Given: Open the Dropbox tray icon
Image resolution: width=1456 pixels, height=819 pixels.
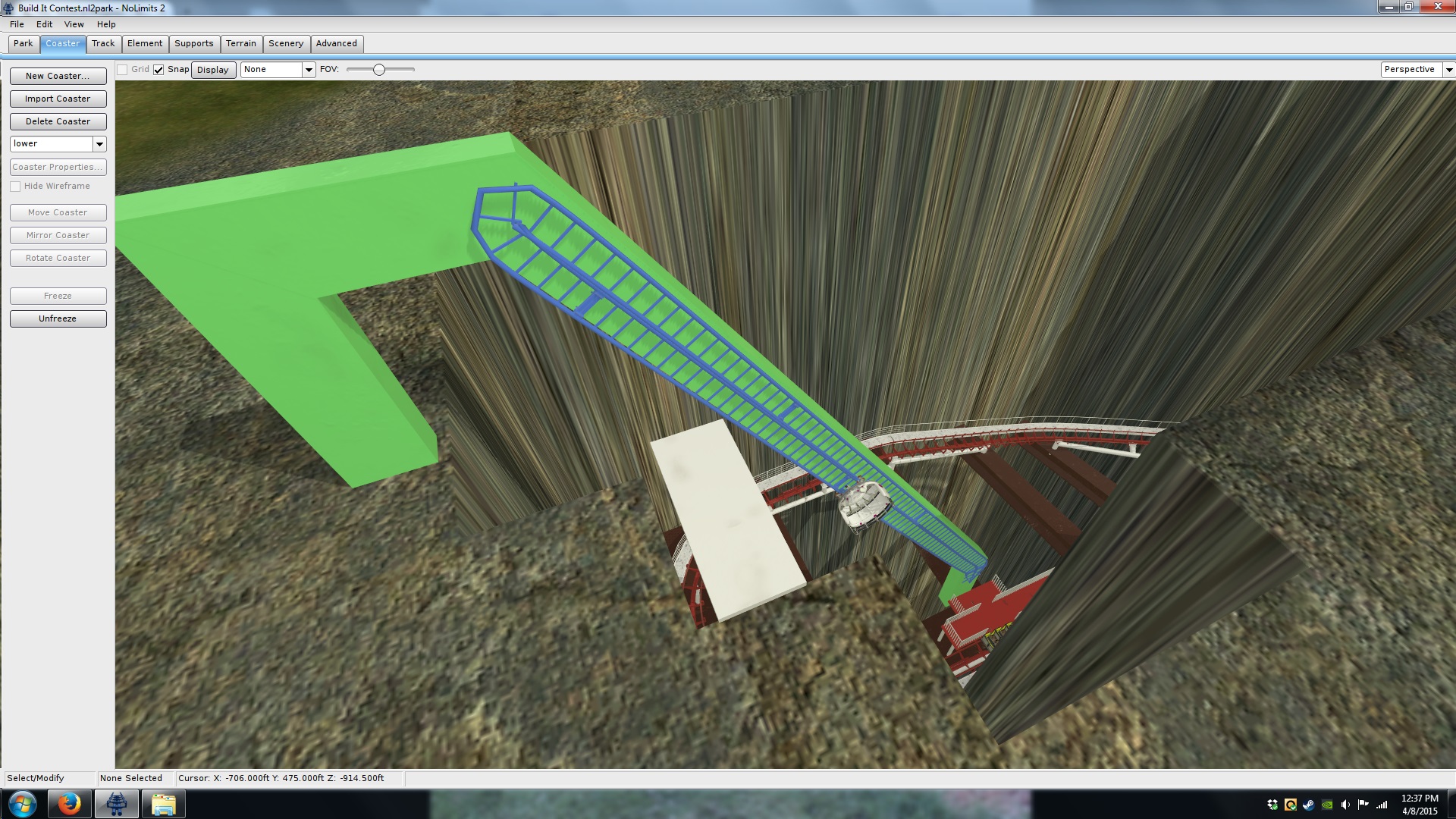Looking at the screenshot, I should coord(1272,805).
